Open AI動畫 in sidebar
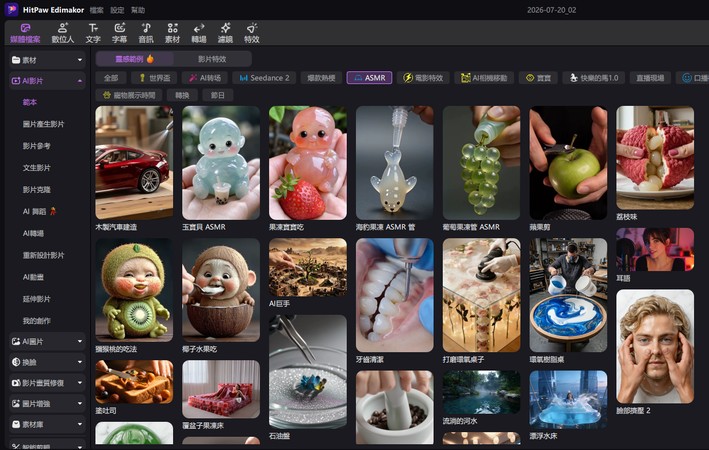Screen dimensions: 709x450 coord(33,277)
